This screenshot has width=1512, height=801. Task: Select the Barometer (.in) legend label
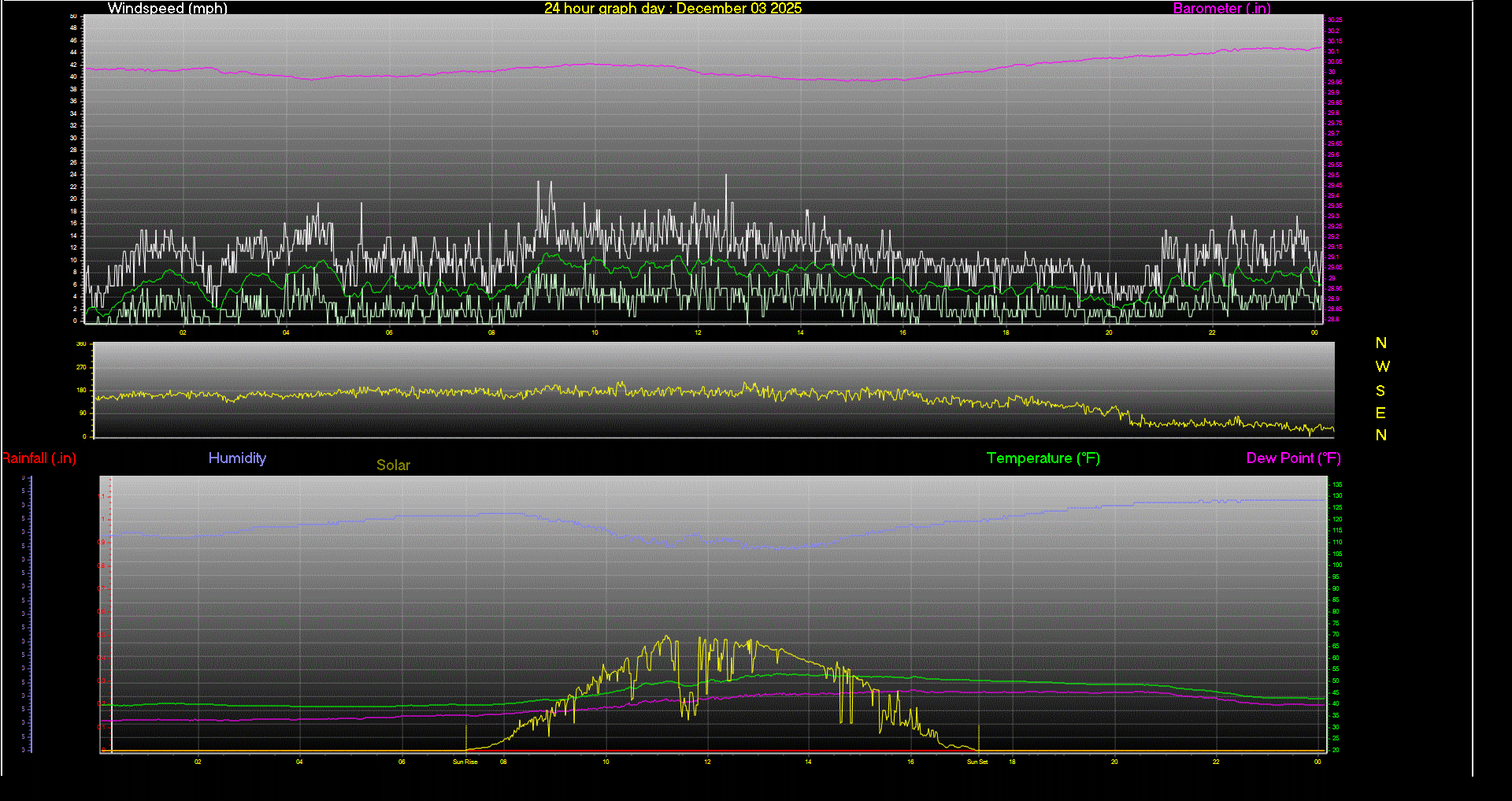pos(1222,9)
